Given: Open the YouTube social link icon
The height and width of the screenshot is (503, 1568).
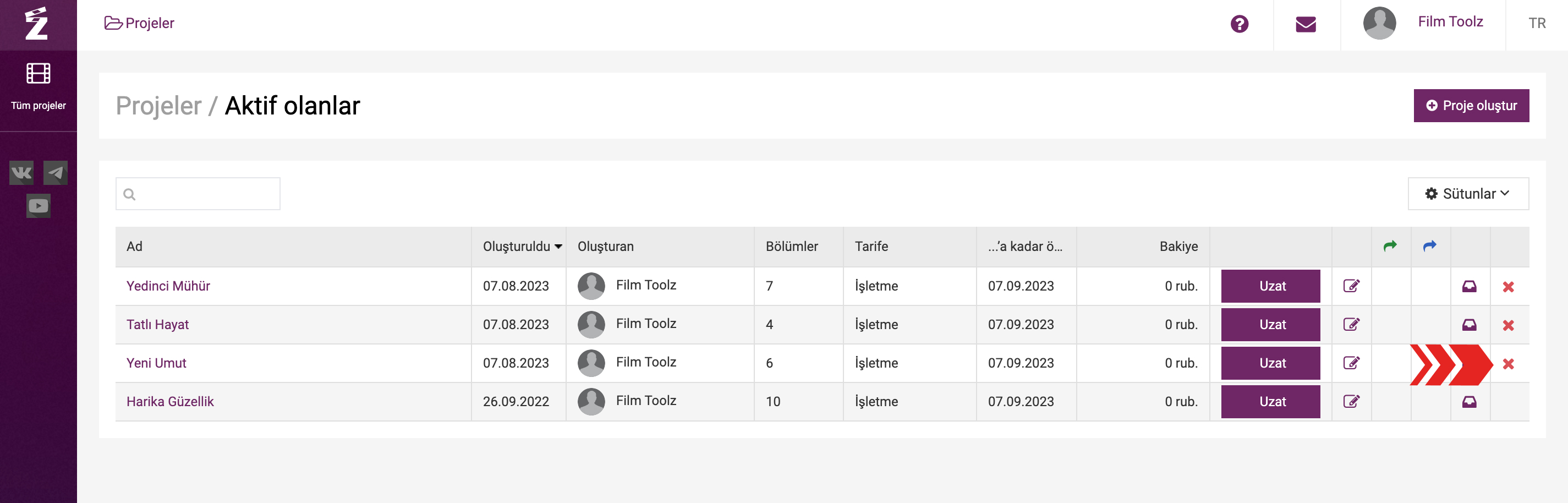Looking at the screenshot, I should [39, 206].
